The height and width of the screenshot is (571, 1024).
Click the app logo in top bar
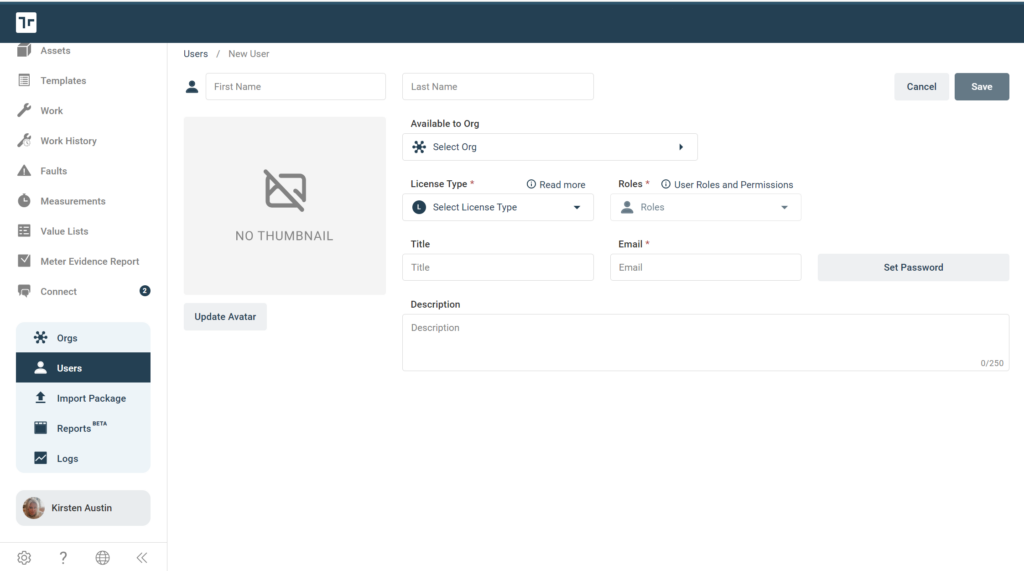(x=26, y=22)
